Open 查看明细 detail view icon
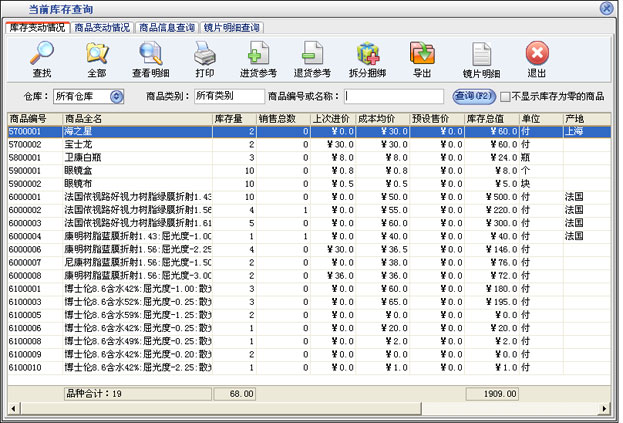Image resolution: width=623 pixels, height=423 pixels. [150, 58]
